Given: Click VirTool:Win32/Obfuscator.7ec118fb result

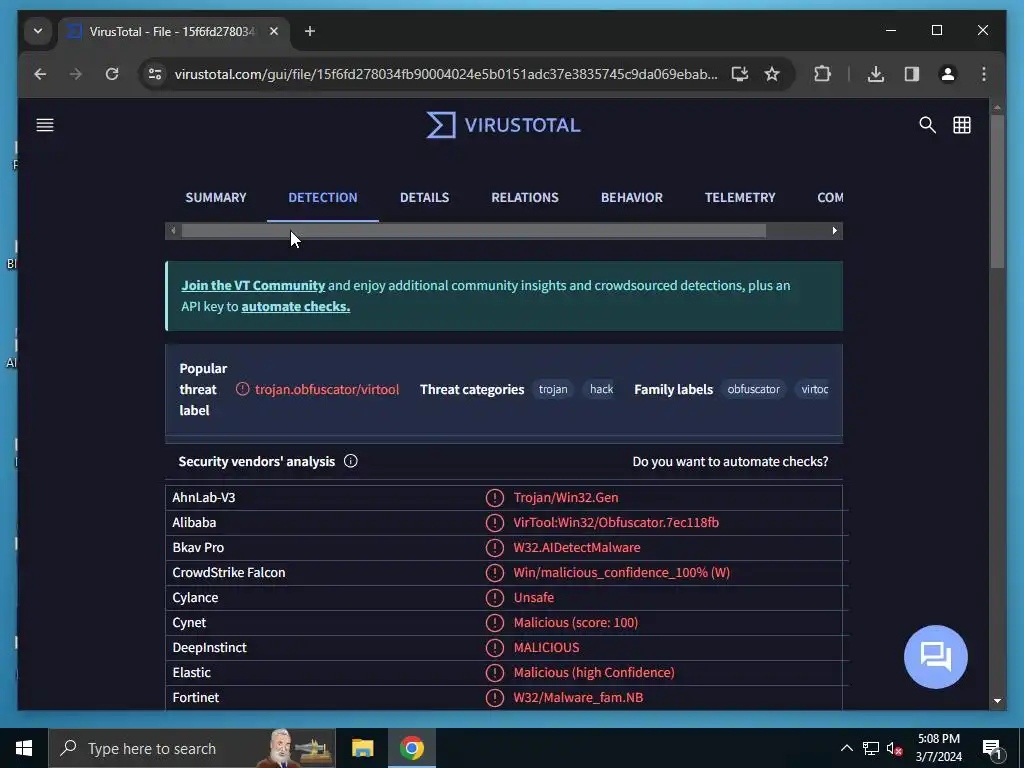Looking at the screenshot, I should pyautogui.click(x=616, y=522).
